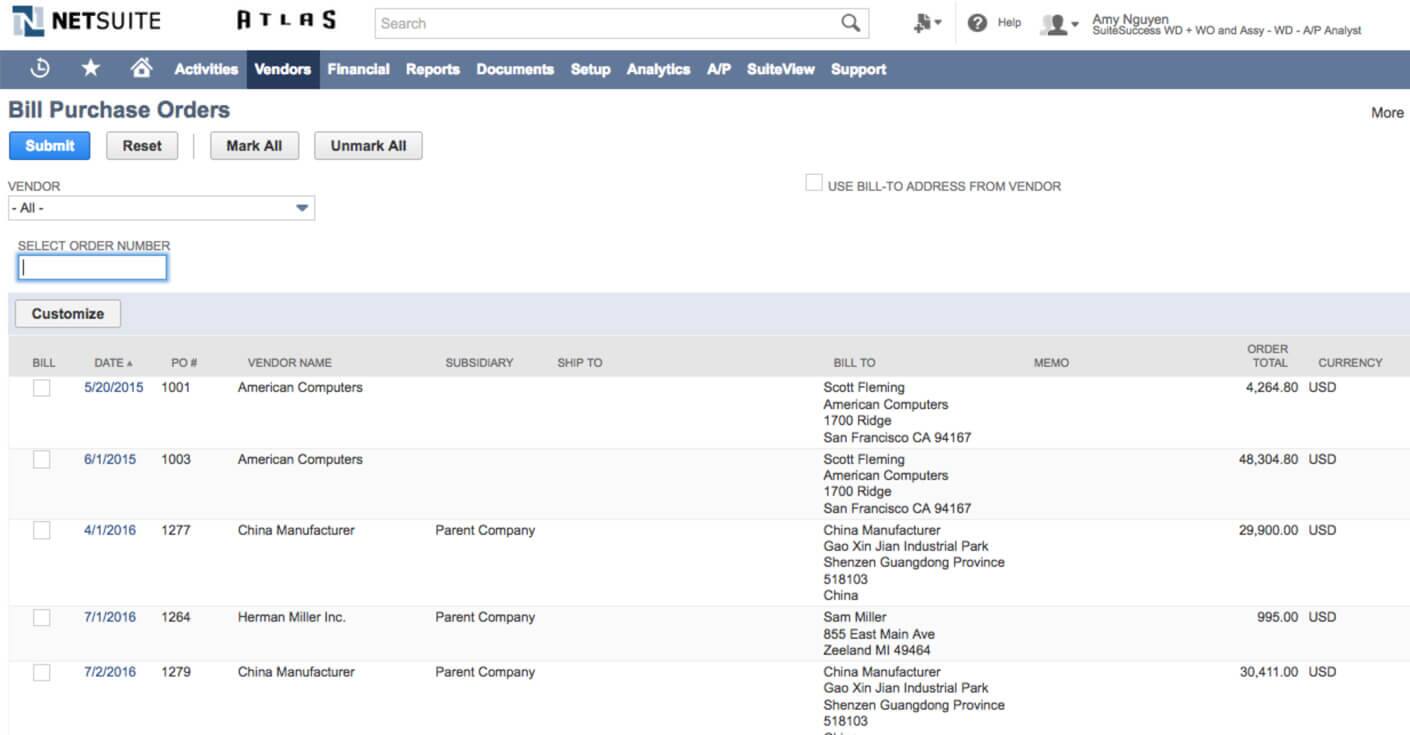Click the Submit button
Image resolution: width=1410 pixels, height=735 pixels.
[50, 145]
